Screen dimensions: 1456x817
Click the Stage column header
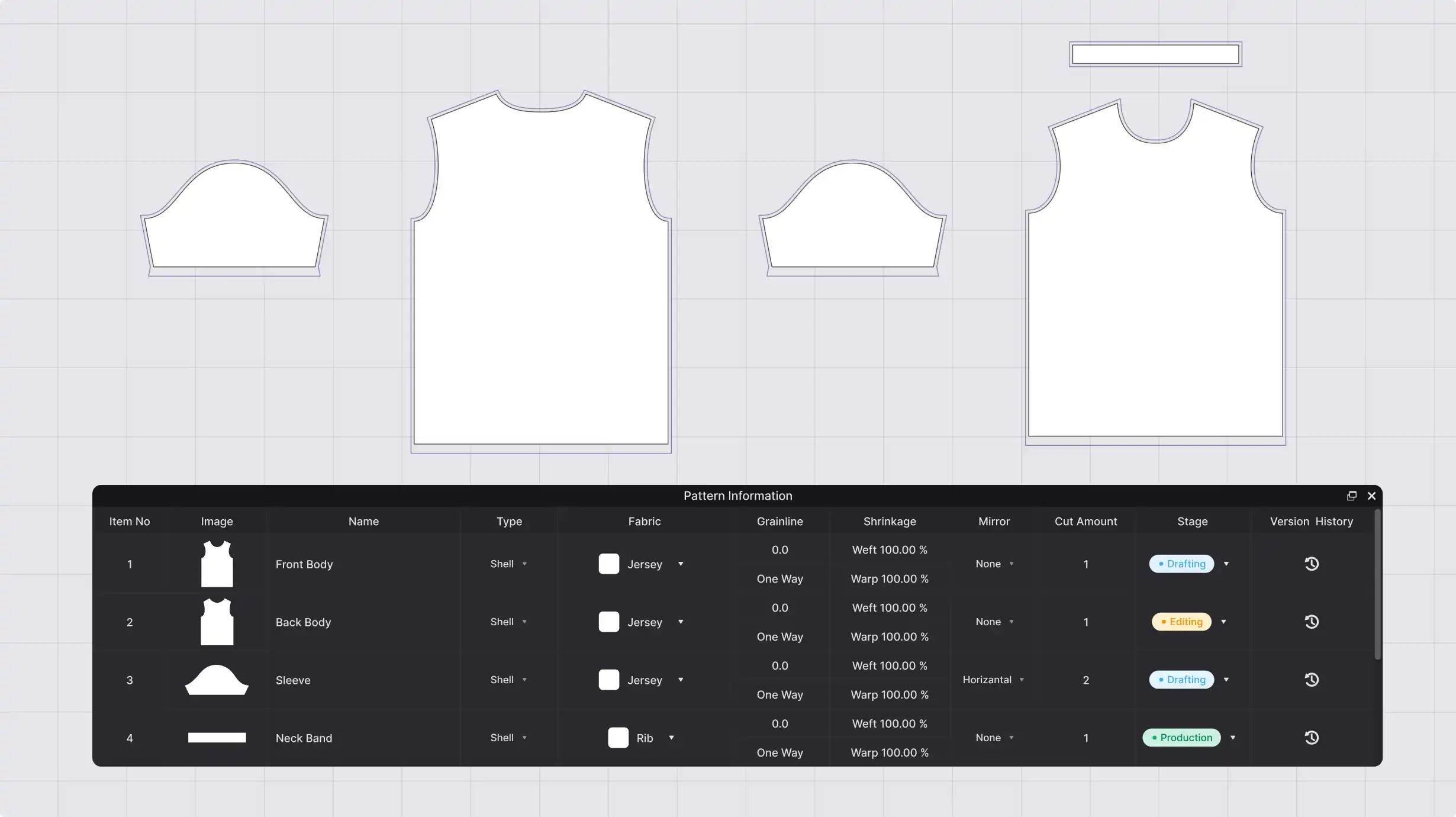(x=1192, y=522)
